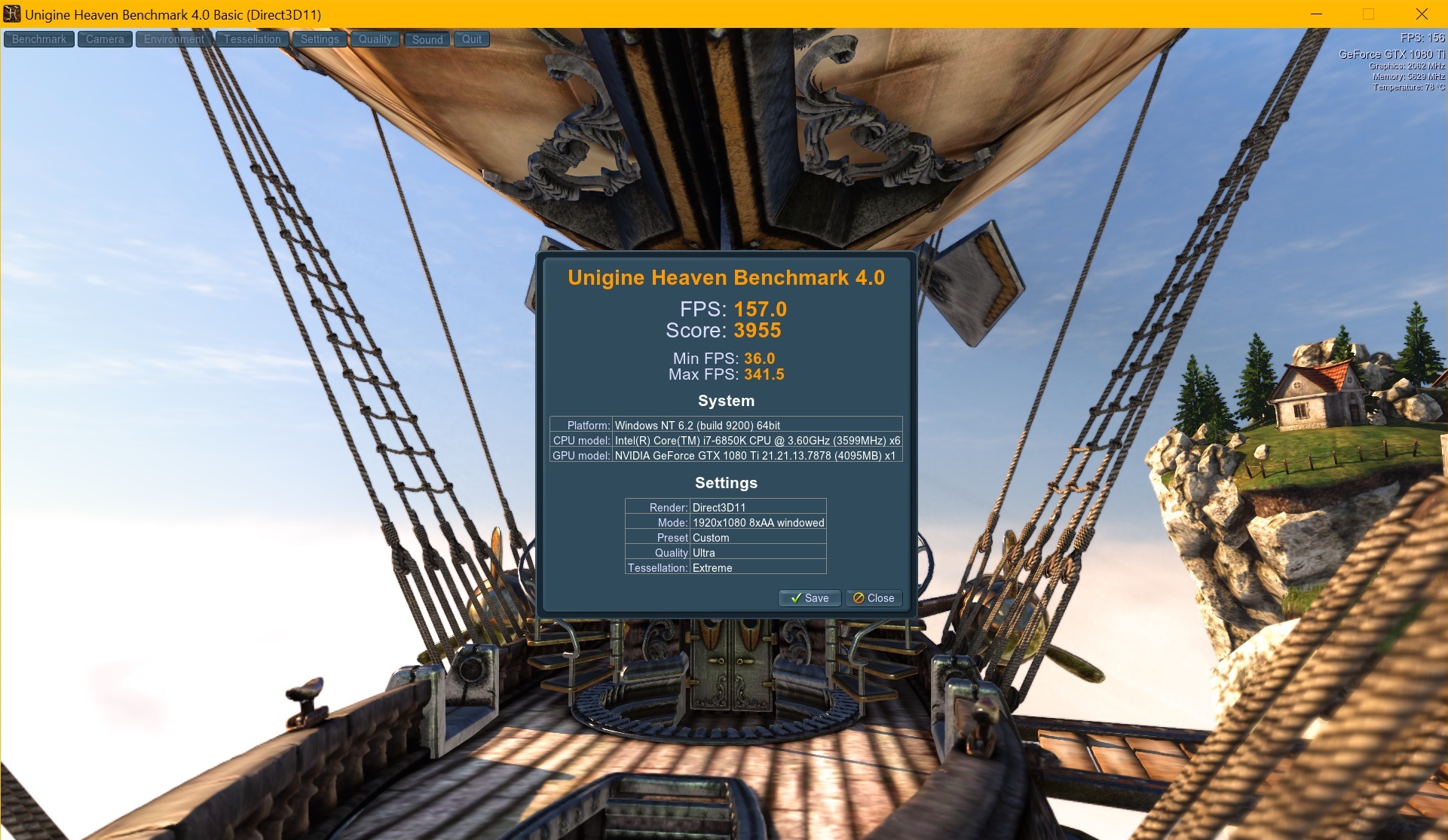The width and height of the screenshot is (1448, 840).
Task: Expand the Mode resolution selector
Action: click(756, 522)
